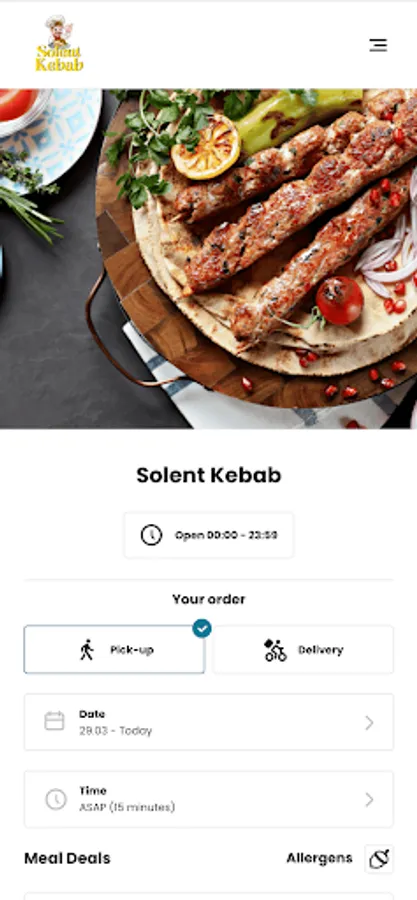417x900 pixels.
Task: Click the delivery cyclist icon
Action: click(275, 650)
